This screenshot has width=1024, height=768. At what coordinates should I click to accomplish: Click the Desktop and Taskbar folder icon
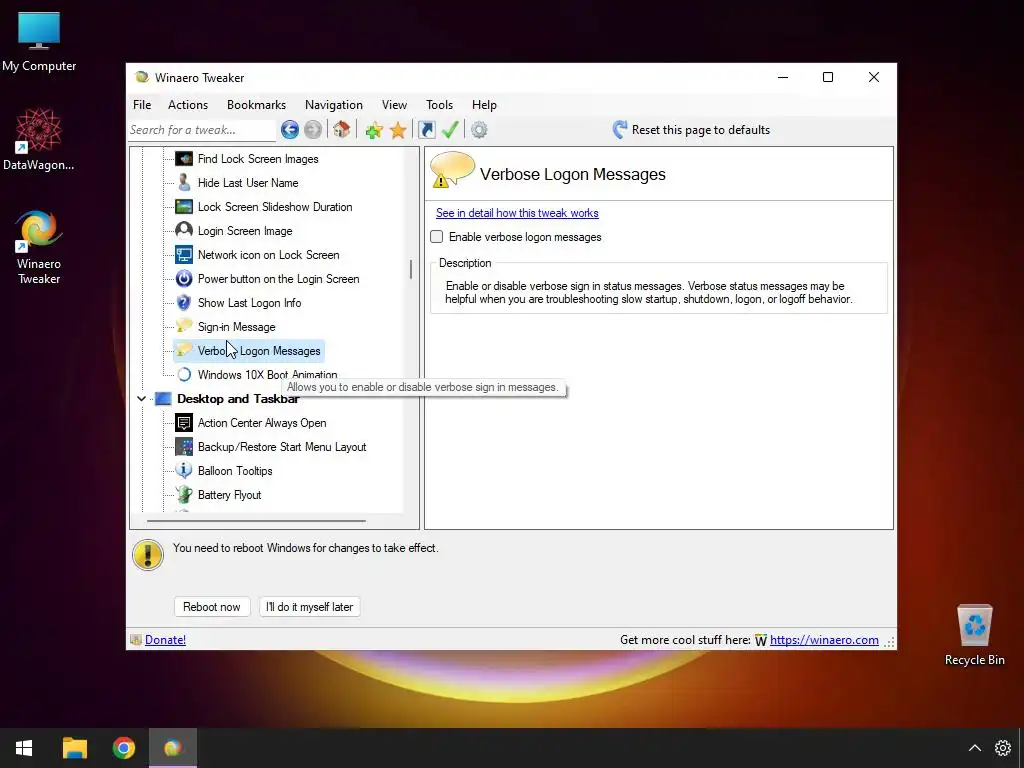coord(163,399)
